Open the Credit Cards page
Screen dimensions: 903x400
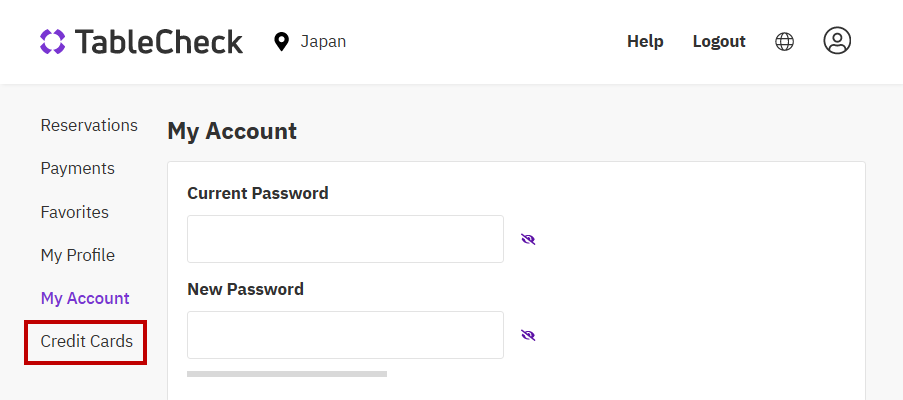86,342
